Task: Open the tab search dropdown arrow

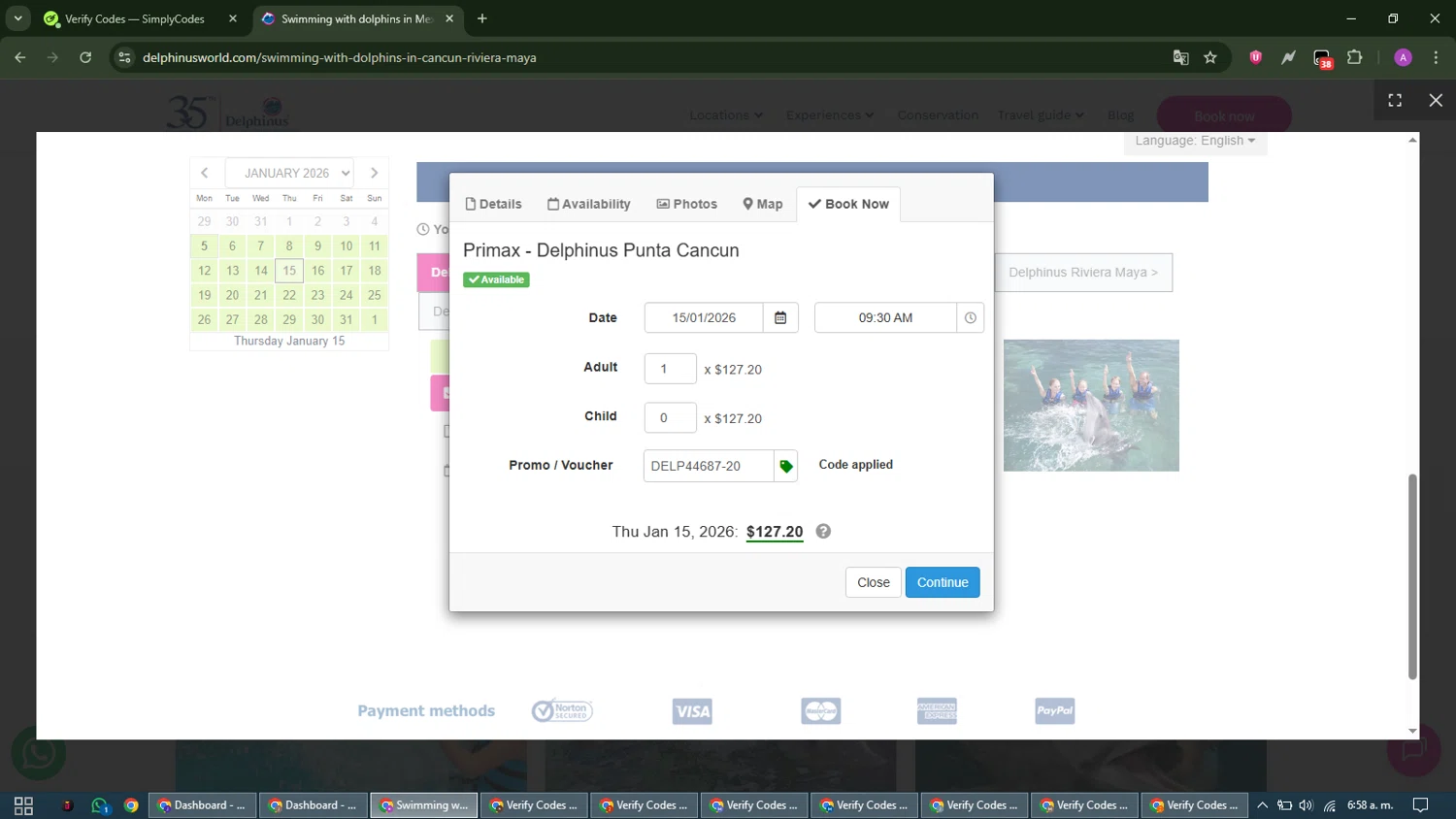Action: (18, 18)
